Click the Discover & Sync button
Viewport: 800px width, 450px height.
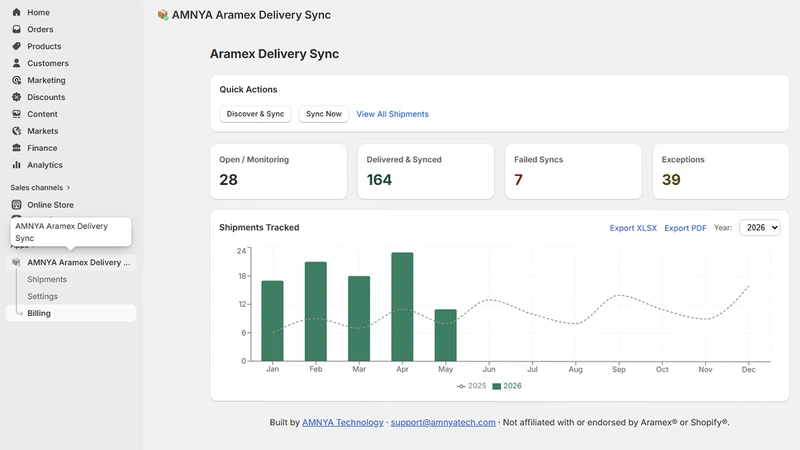click(x=255, y=114)
